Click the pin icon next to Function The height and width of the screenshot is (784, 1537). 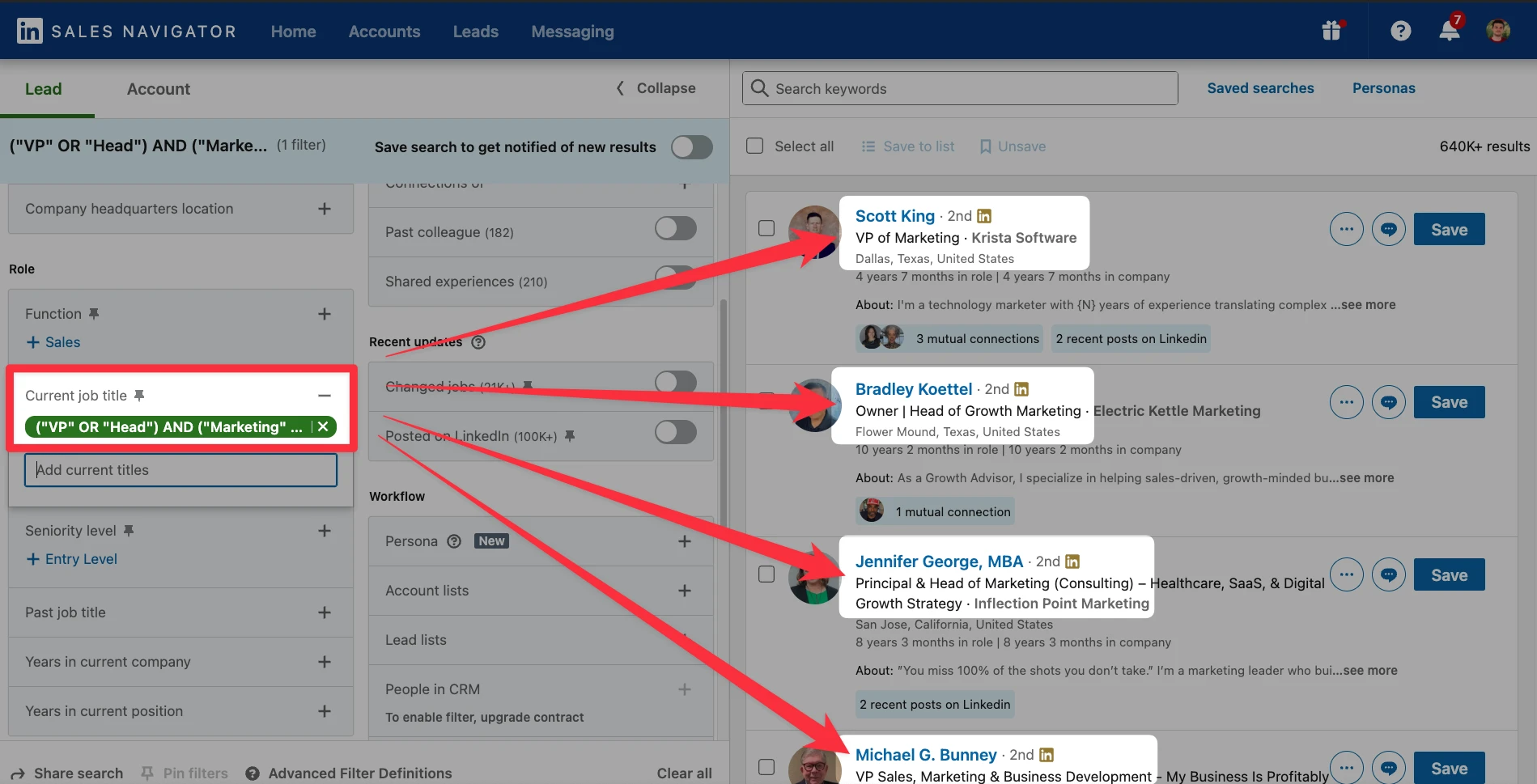(94, 314)
